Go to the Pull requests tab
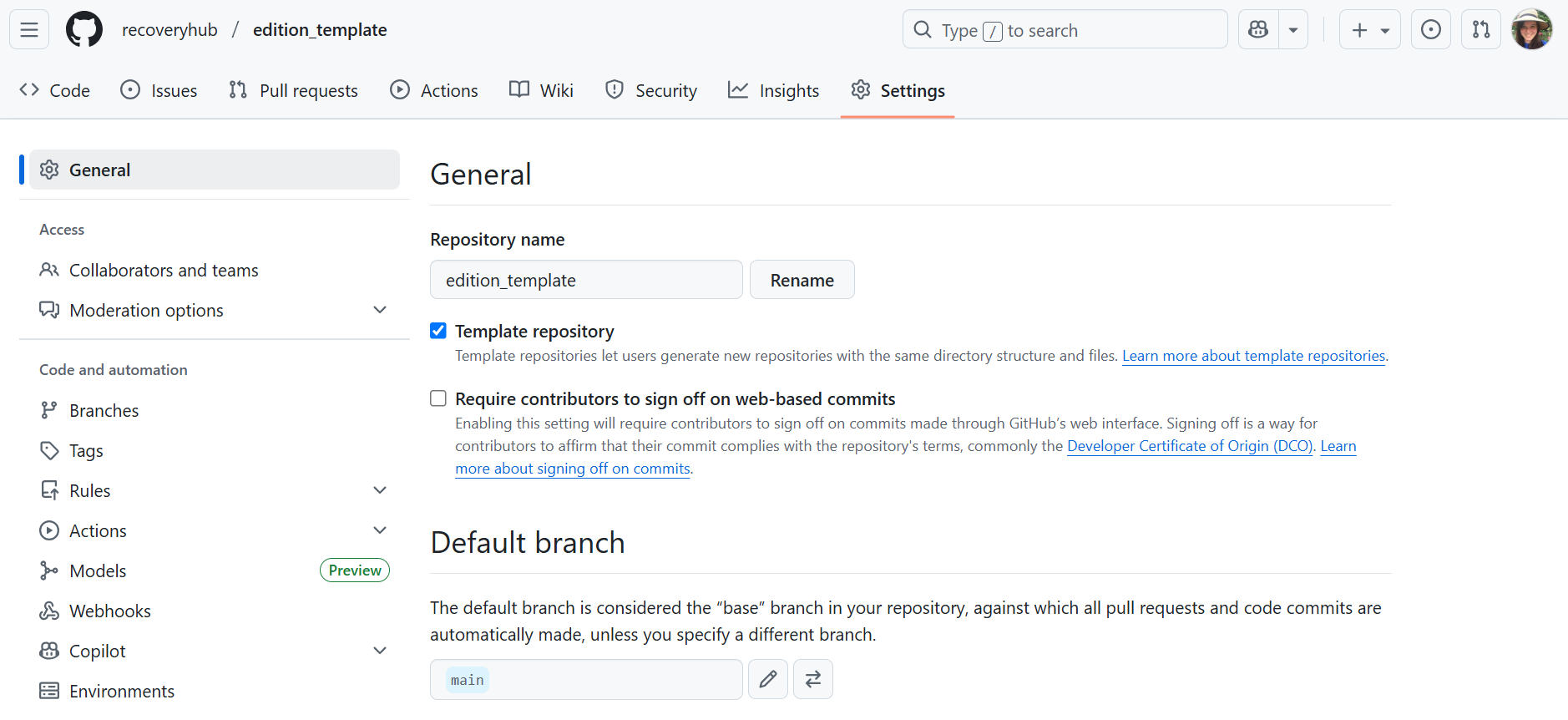This screenshot has height=720, width=1568. pos(294,90)
